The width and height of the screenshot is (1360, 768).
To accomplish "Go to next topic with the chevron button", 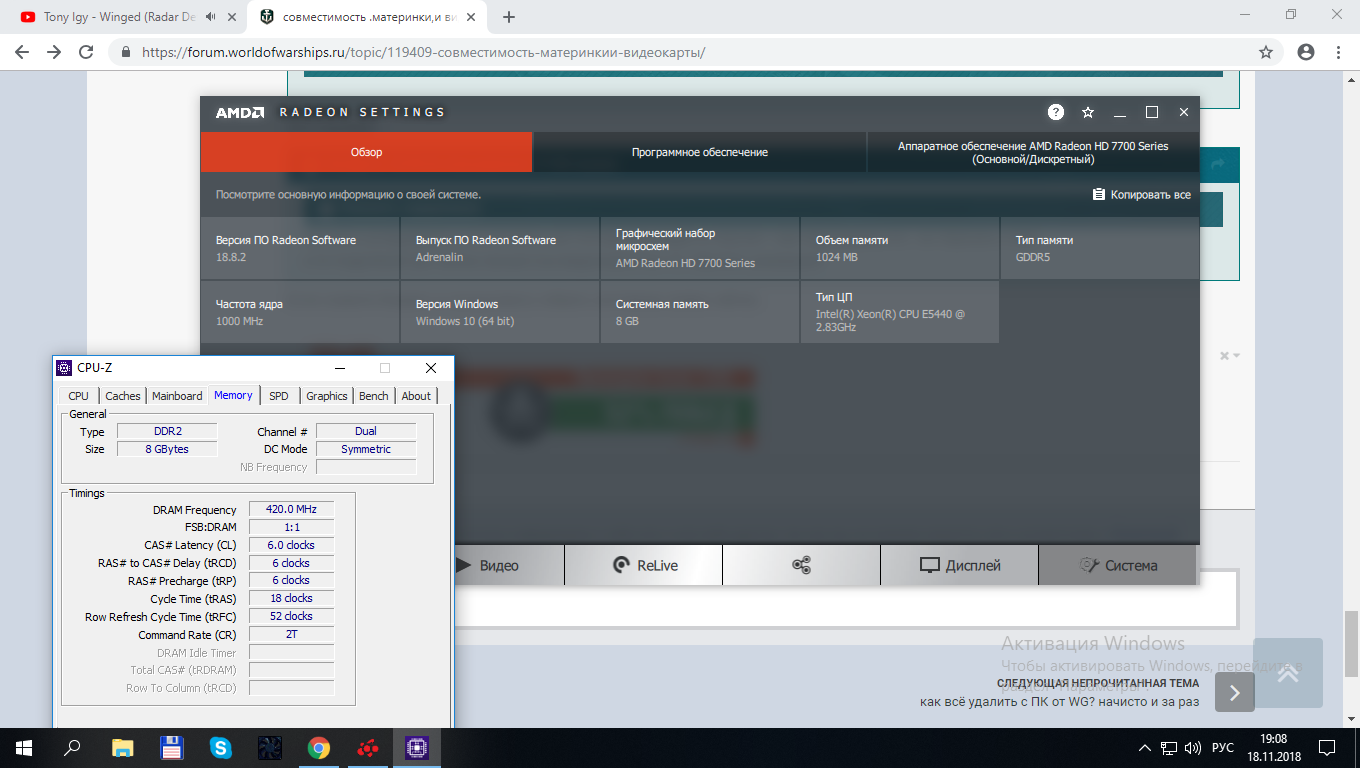I will pyautogui.click(x=1235, y=692).
